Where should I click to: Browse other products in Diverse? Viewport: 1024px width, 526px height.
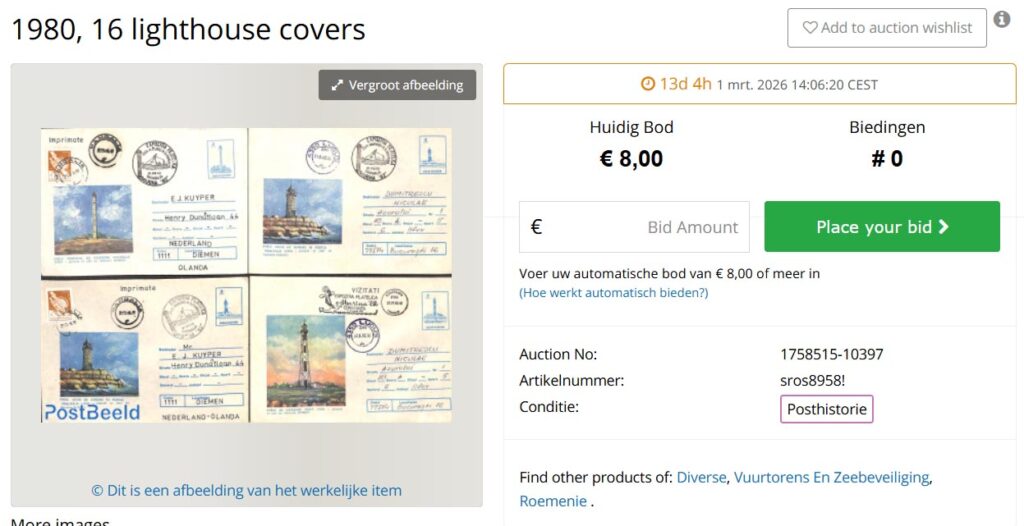click(x=701, y=477)
